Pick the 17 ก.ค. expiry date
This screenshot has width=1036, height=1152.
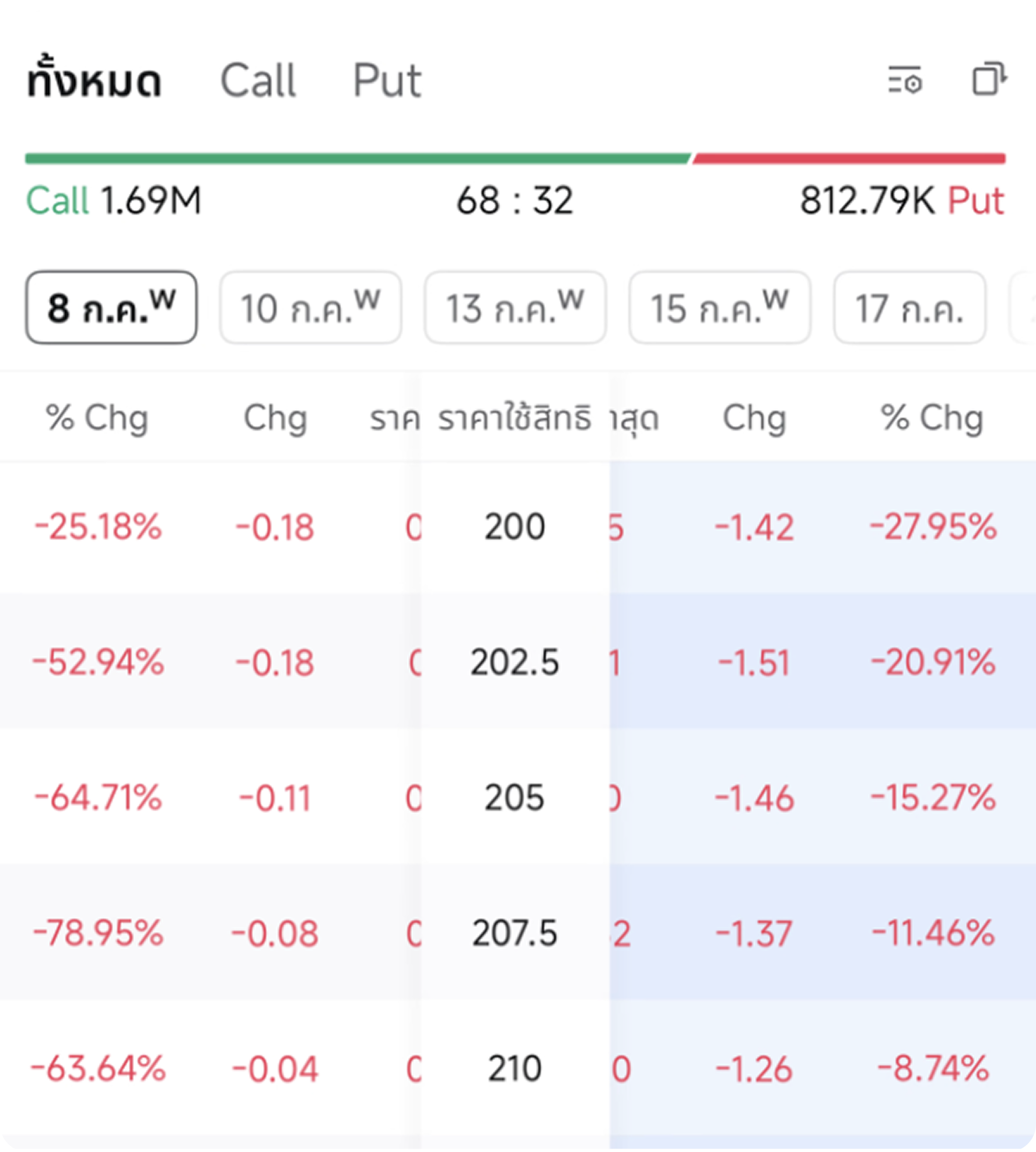909,307
